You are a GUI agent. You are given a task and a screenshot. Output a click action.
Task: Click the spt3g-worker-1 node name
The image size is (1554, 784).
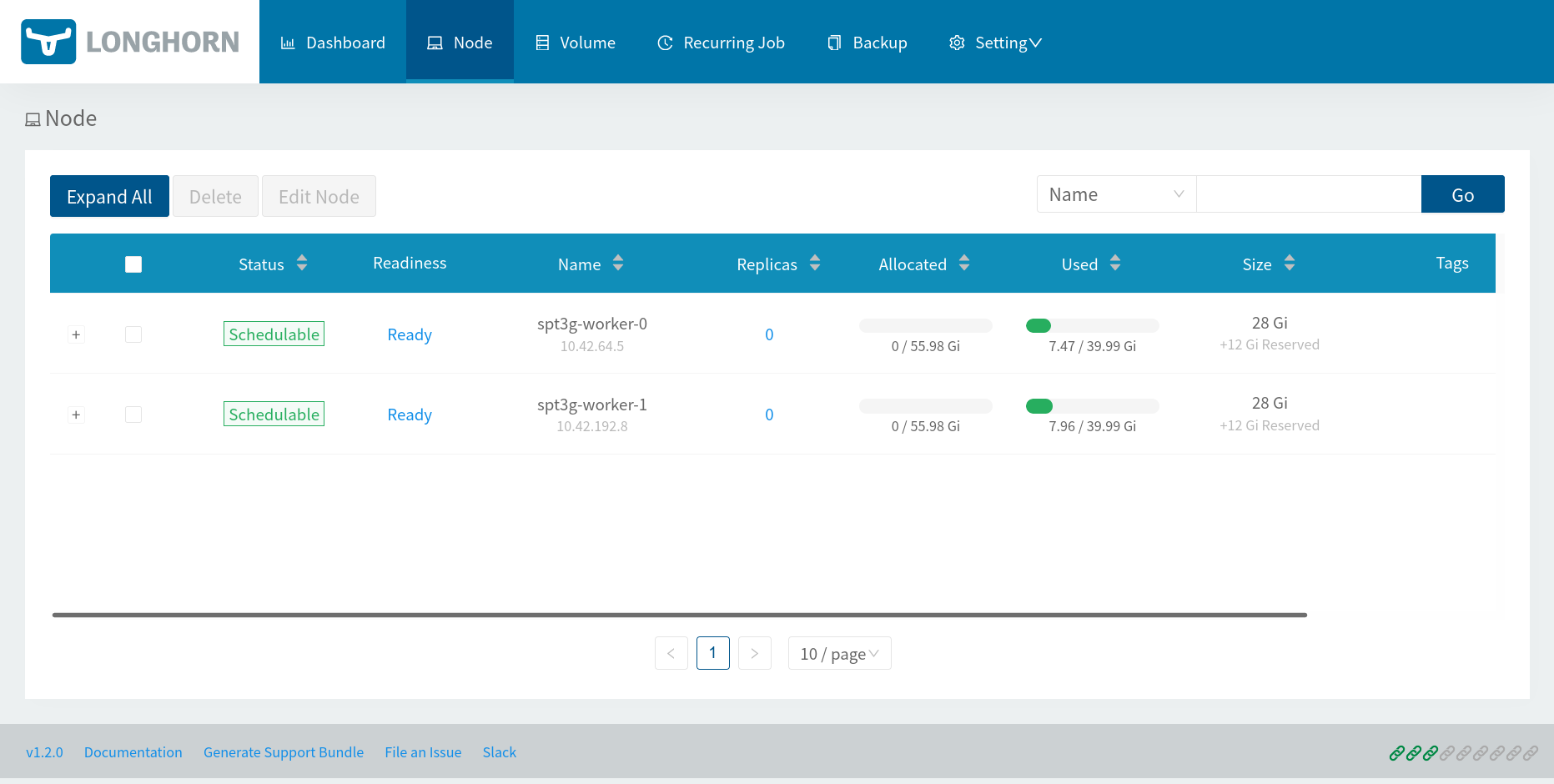point(592,405)
